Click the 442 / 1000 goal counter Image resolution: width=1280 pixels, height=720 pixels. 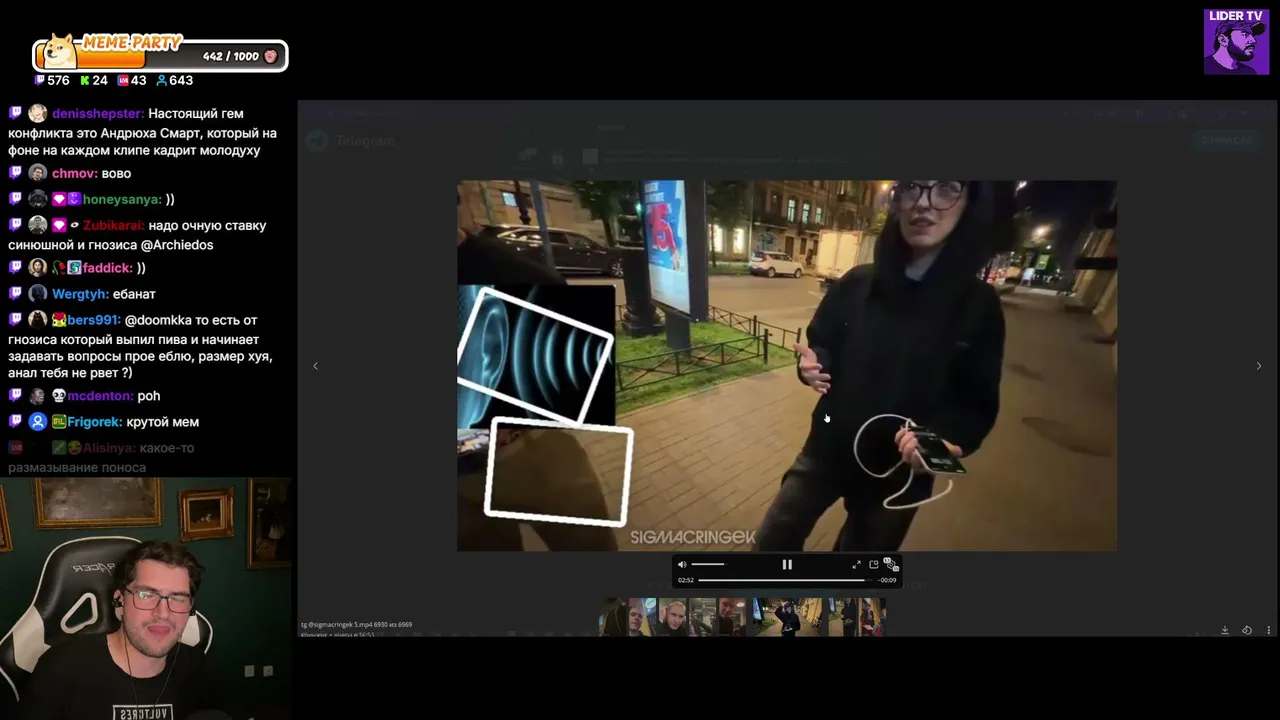click(230, 57)
